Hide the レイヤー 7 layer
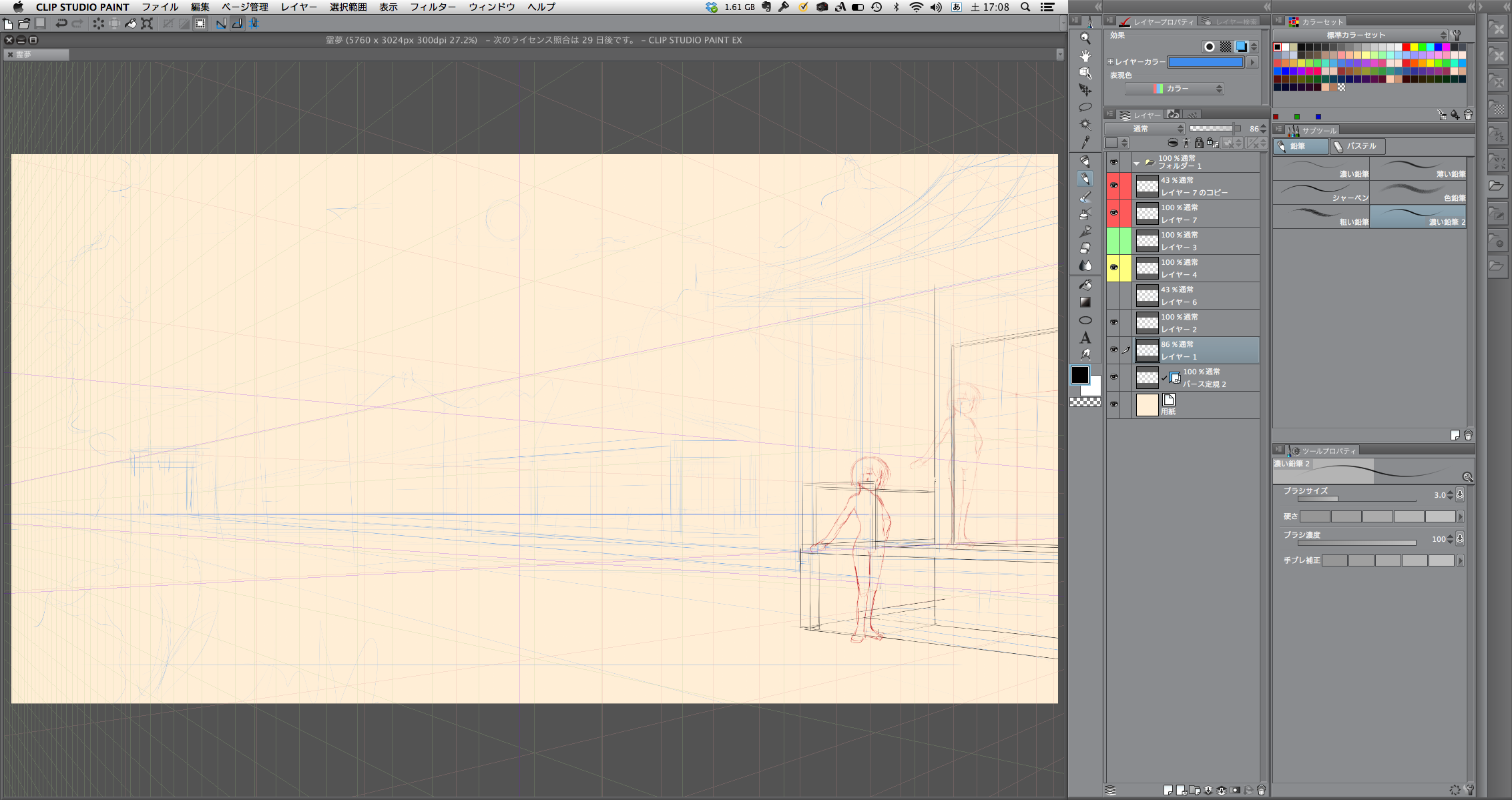1512x800 pixels. click(x=1113, y=214)
